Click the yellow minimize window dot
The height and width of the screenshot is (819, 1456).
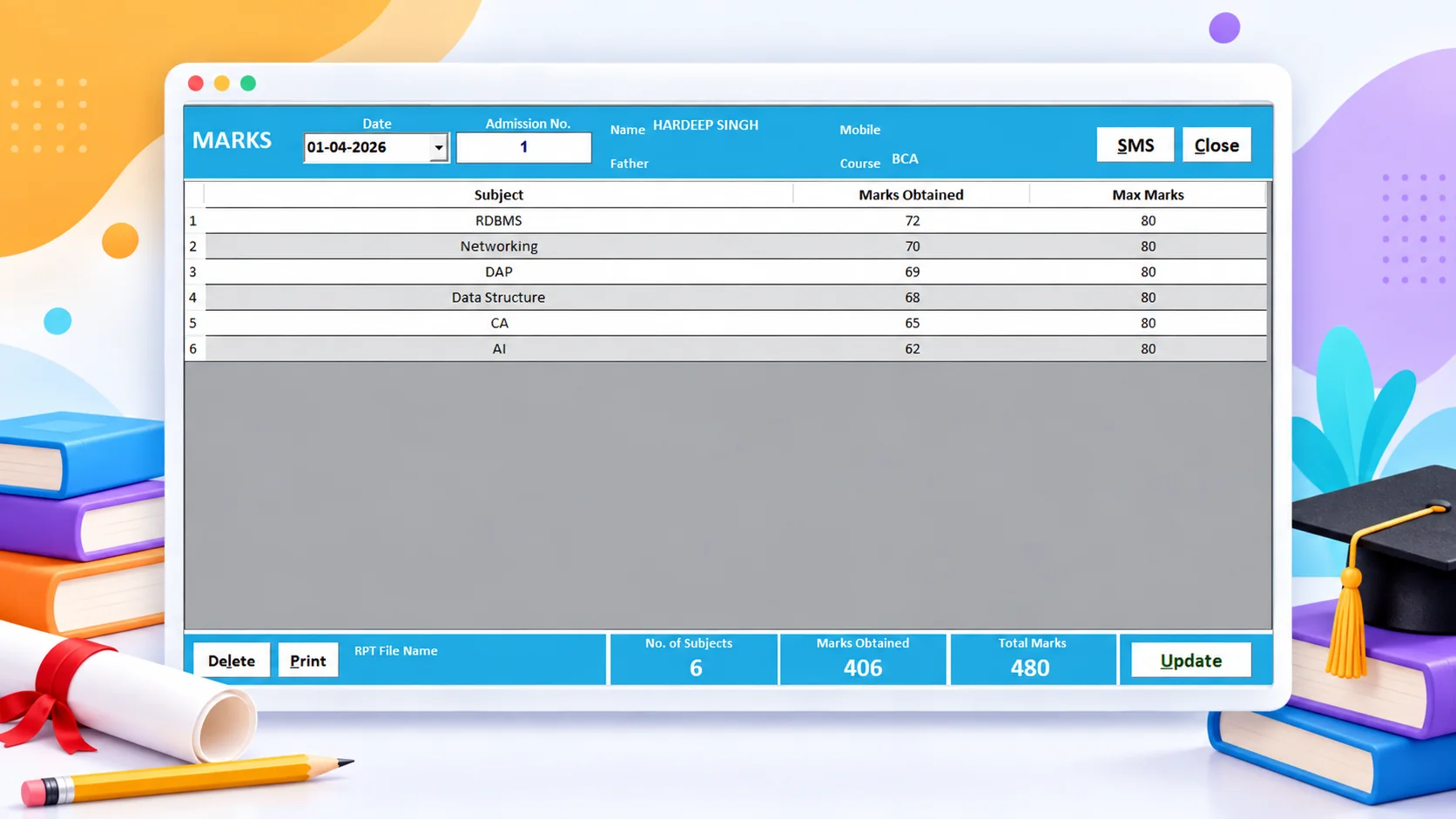click(222, 84)
